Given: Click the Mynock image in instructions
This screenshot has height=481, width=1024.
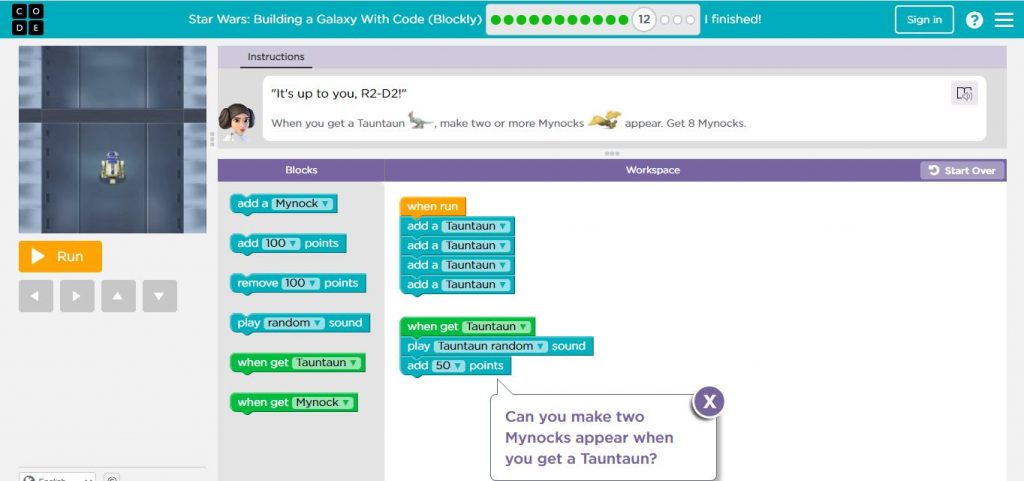Looking at the screenshot, I should click(x=604, y=119).
